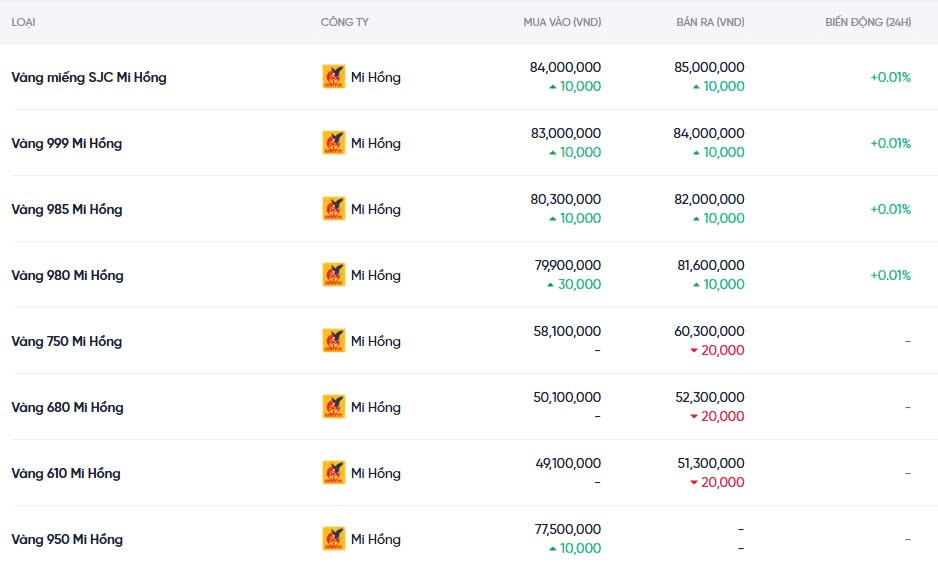938x565 pixels.
Task: Click Mi Hồng logo in Vàng 750 row
Action: 333,341
